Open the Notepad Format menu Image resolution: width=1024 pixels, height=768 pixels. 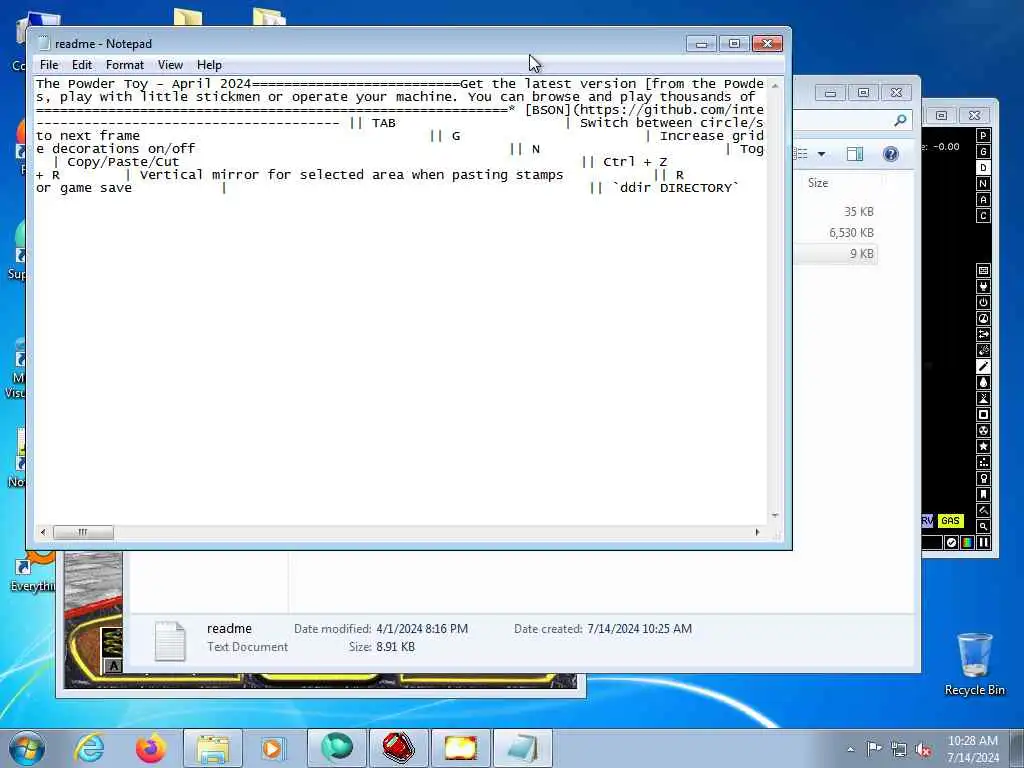pos(125,65)
